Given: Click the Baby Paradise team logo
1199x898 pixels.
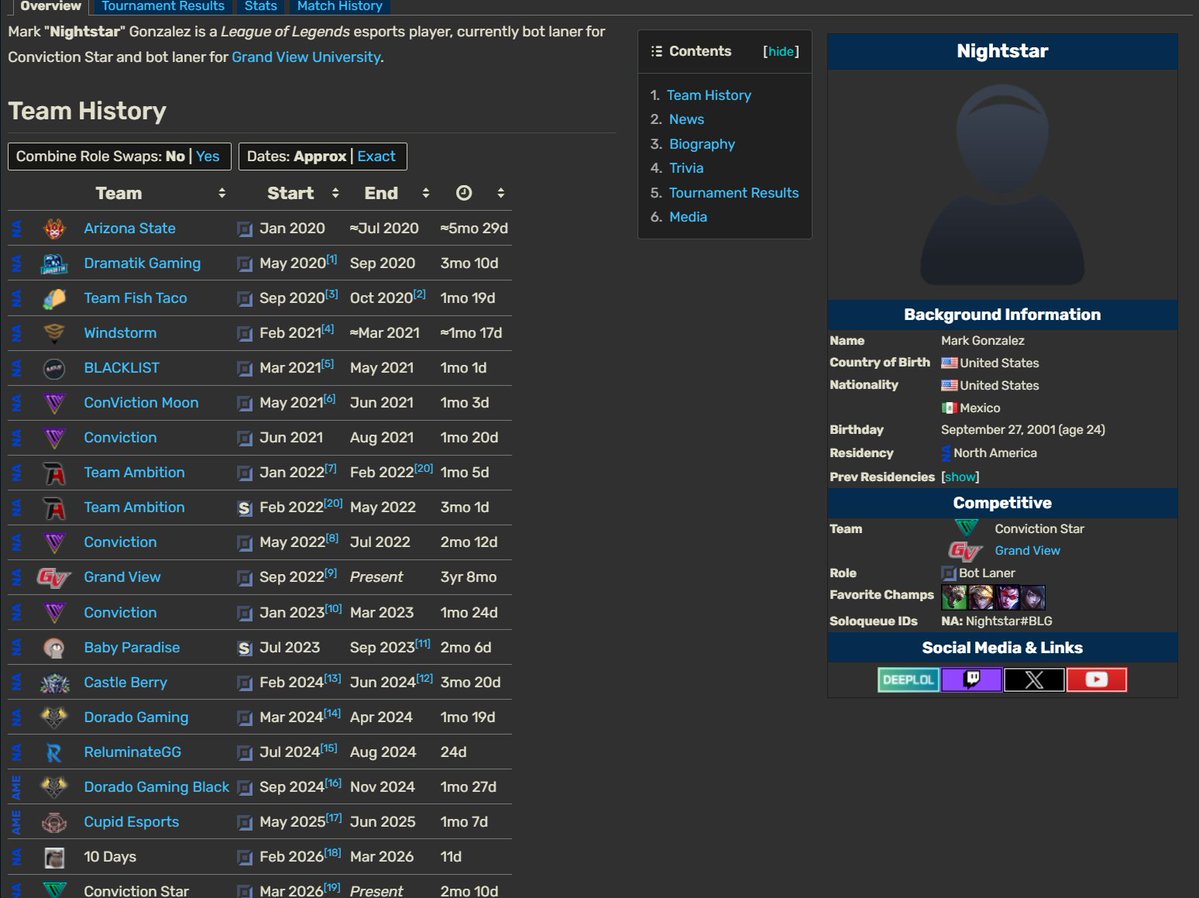Looking at the screenshot, I should tap(54, 648).
